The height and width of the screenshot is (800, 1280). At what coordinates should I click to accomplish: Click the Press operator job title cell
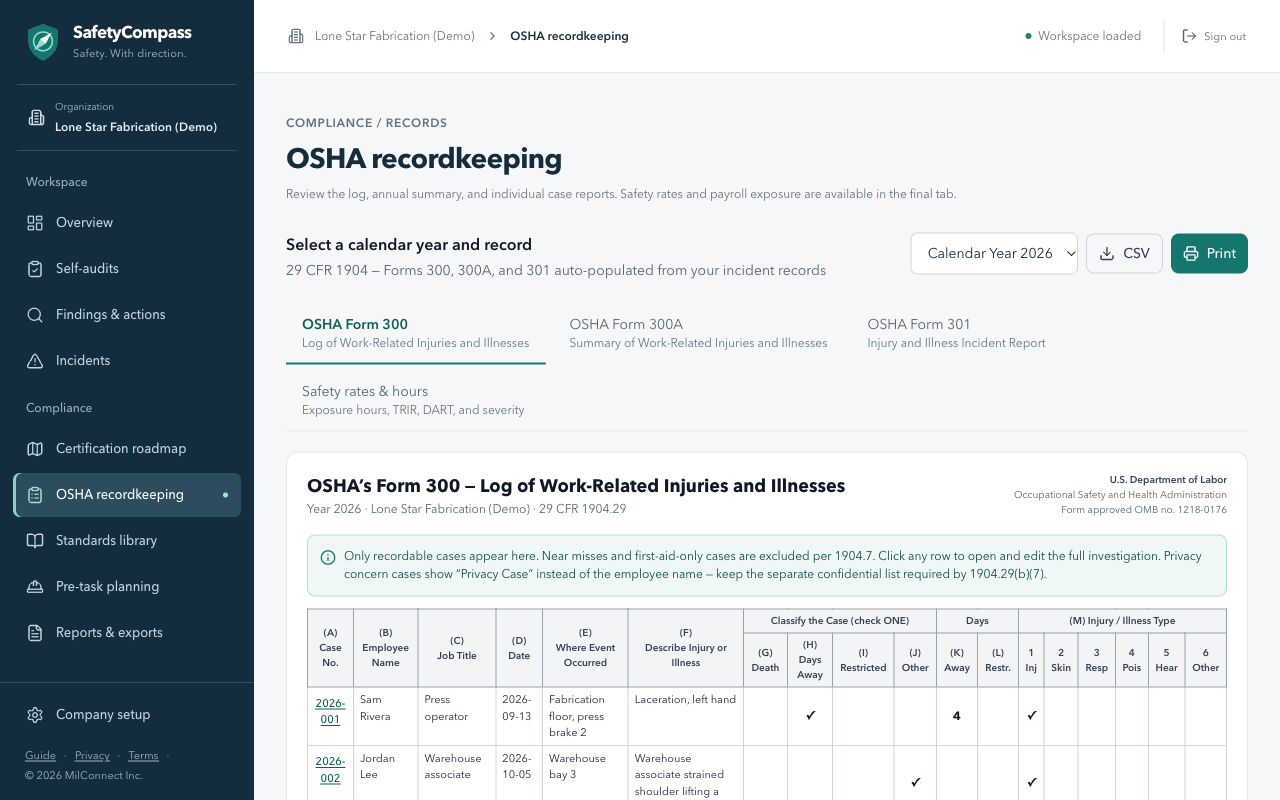[457, 716]
